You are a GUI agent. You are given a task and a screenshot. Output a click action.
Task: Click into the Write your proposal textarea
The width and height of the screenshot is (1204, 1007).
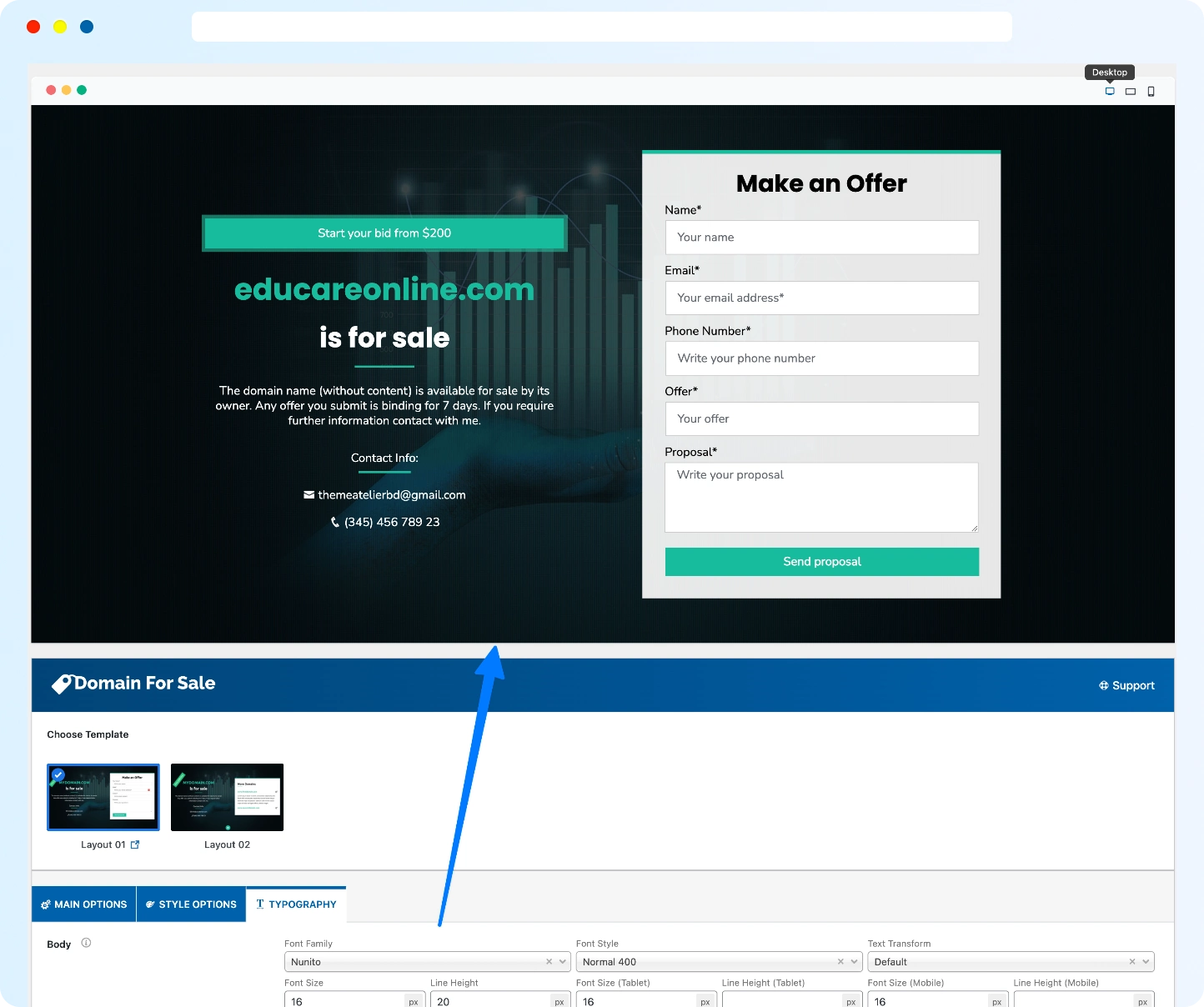pyautogui.click(x=821, y=497)
